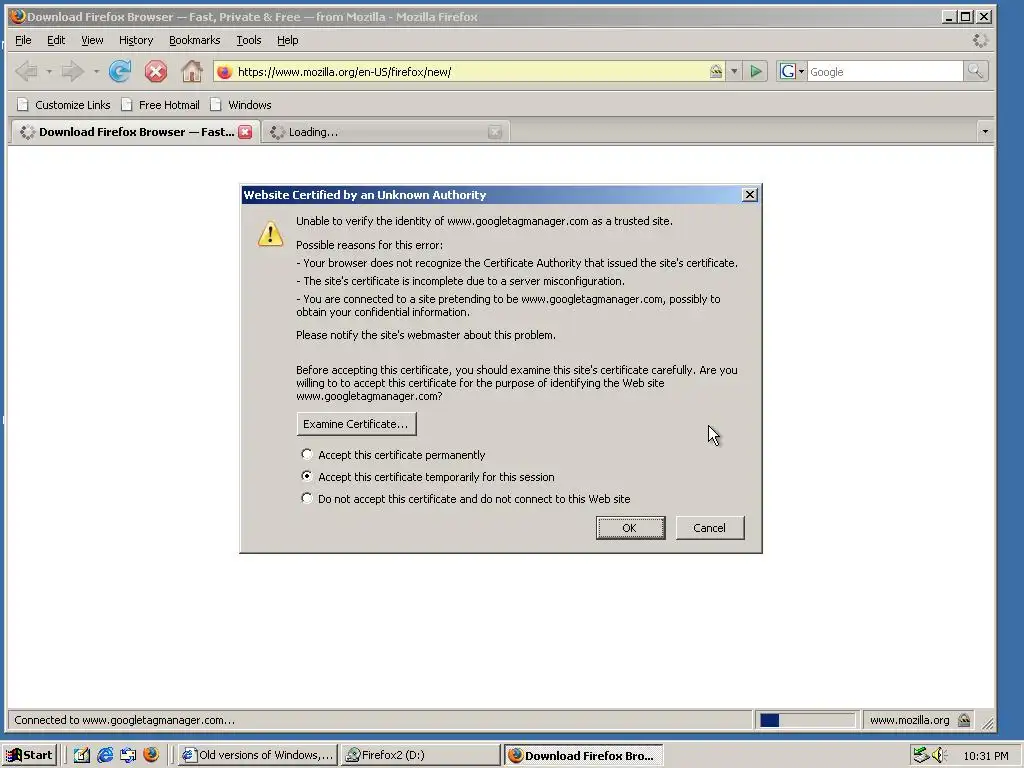Click the Firefox quick launch icon

pos(151,754)
